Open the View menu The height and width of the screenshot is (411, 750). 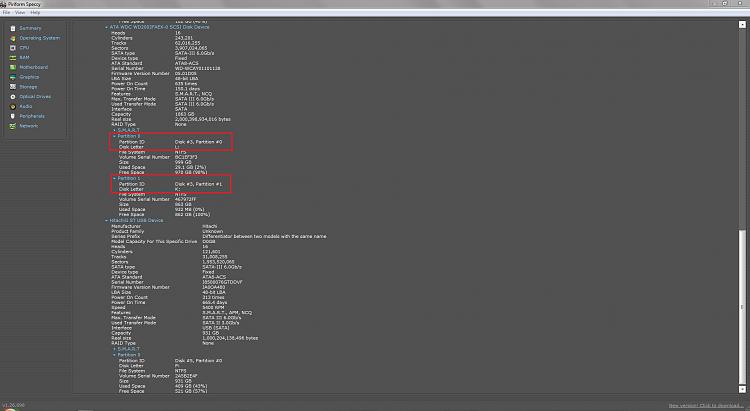(20, 12)
